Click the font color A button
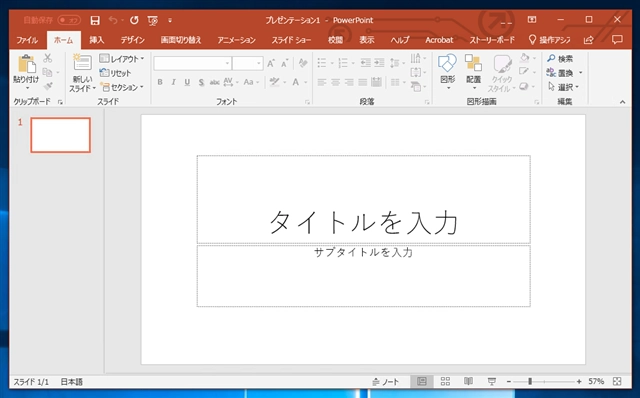640x398 pixels. click(x=296, y=82)
